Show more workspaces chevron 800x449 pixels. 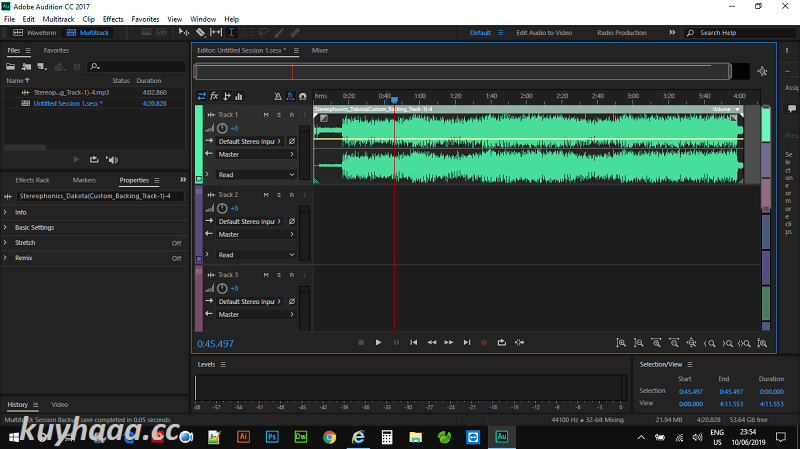point(672,32)
